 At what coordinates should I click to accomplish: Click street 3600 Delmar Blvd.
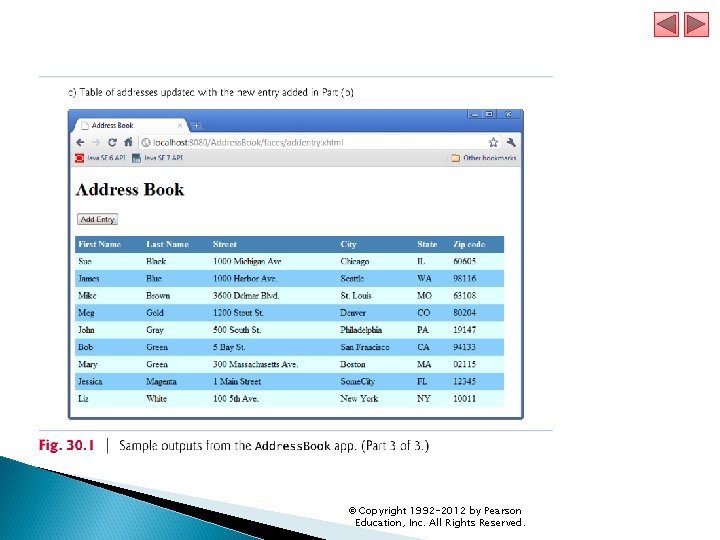click(246, 296)
